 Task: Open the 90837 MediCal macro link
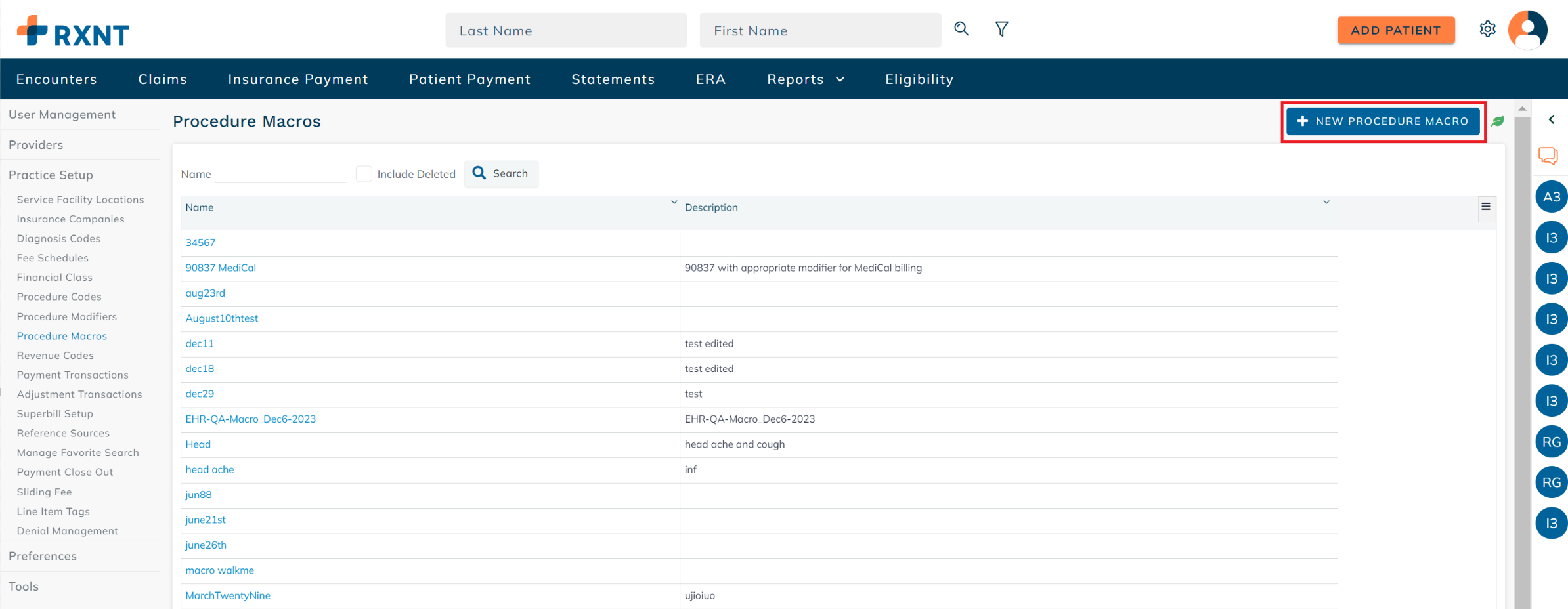(x=221, y=267)
